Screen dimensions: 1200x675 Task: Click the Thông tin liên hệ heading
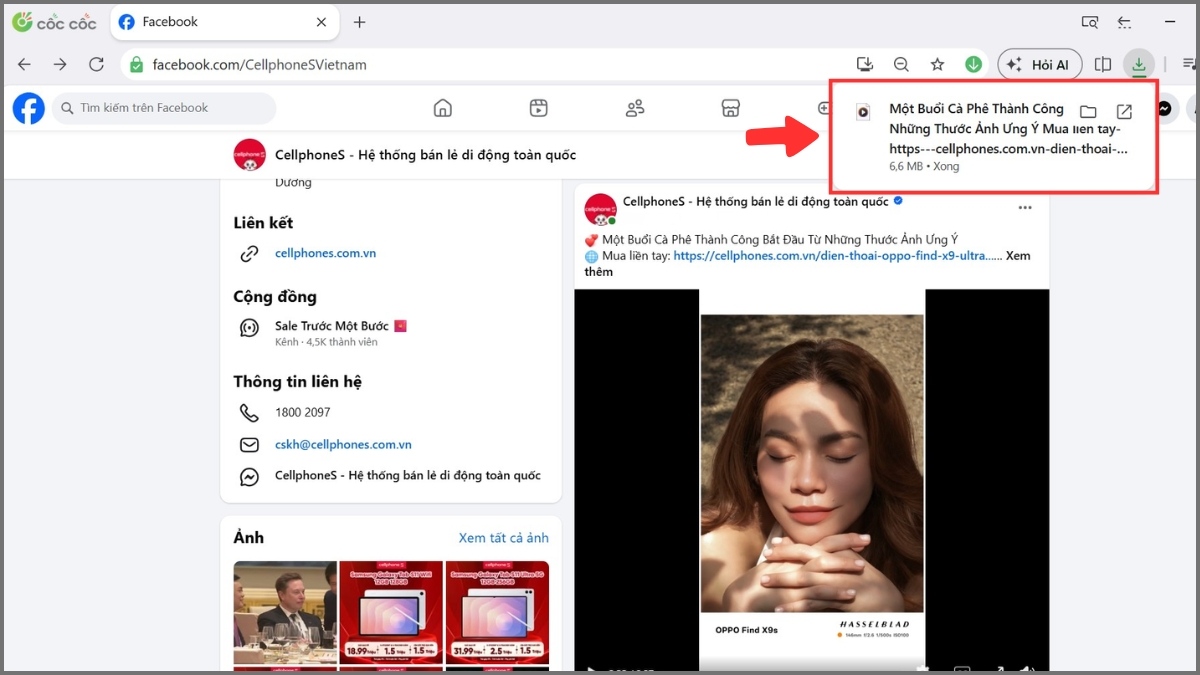(298, 382)
